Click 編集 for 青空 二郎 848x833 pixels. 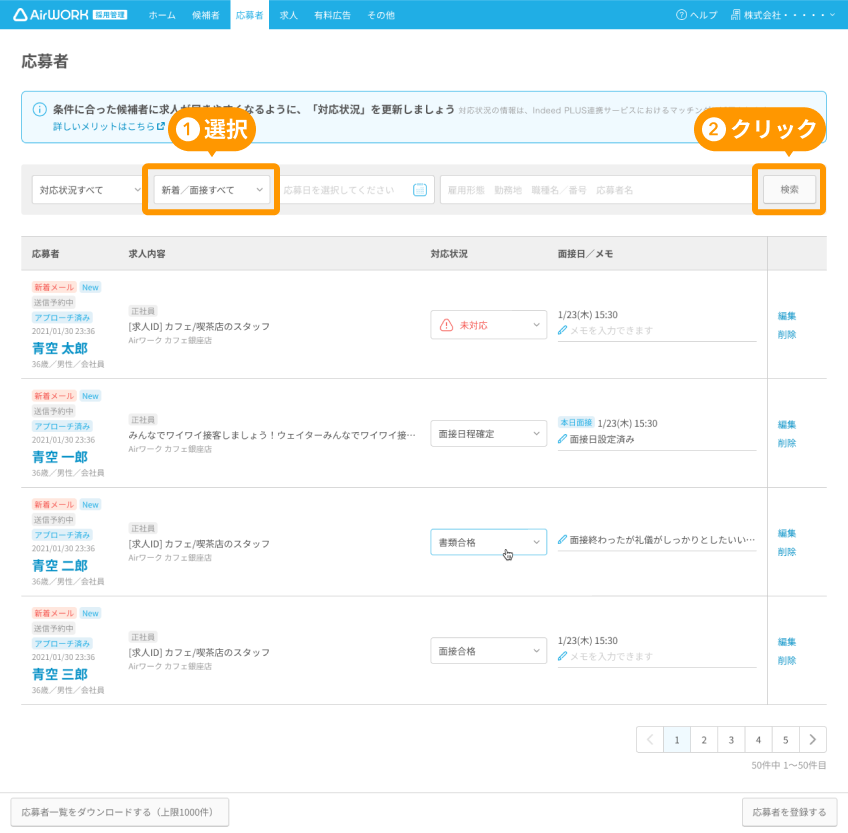[x=786, y=533]
